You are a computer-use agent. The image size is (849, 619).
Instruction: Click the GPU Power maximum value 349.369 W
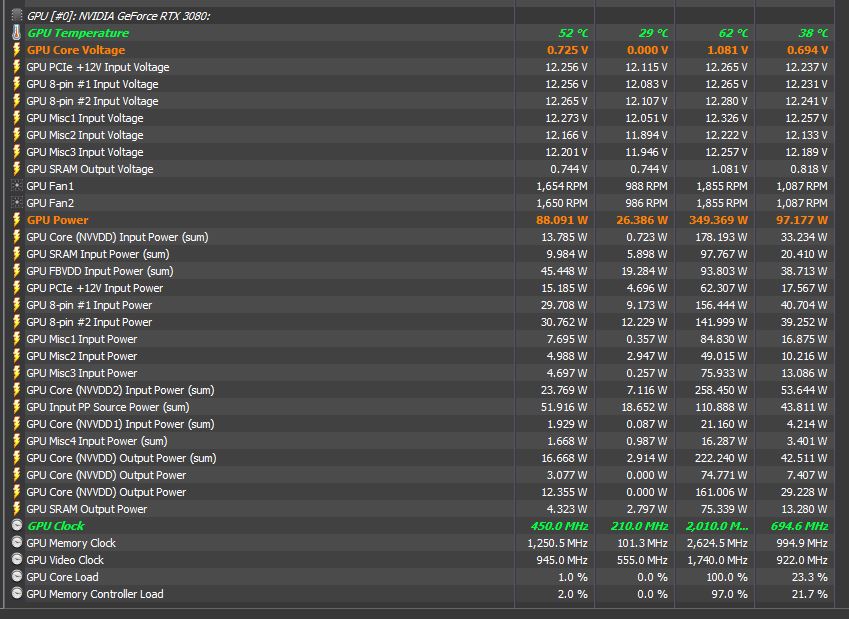(x=718, y=220)
